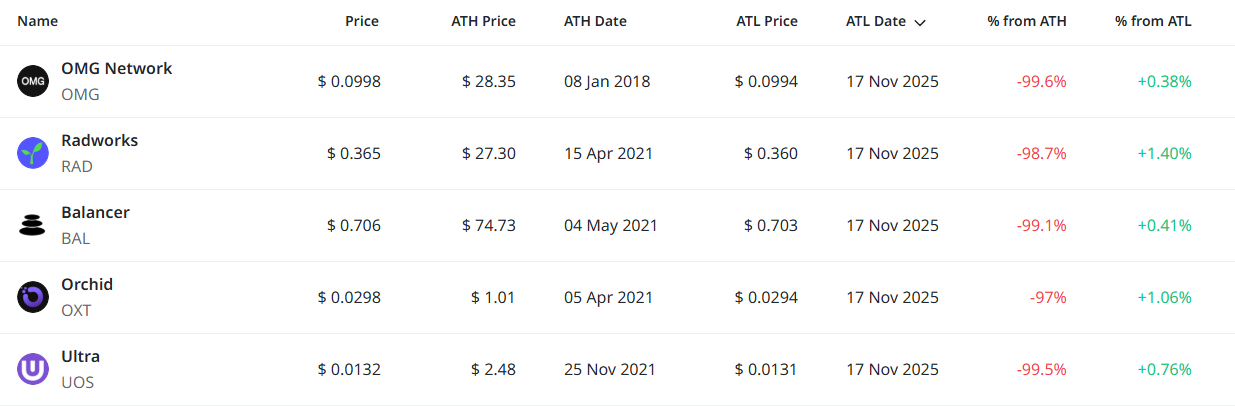The width and height of the screenshot is (1235, 406).
Task: Open the Radworks coin link
Action: click(x=99, y=141)
